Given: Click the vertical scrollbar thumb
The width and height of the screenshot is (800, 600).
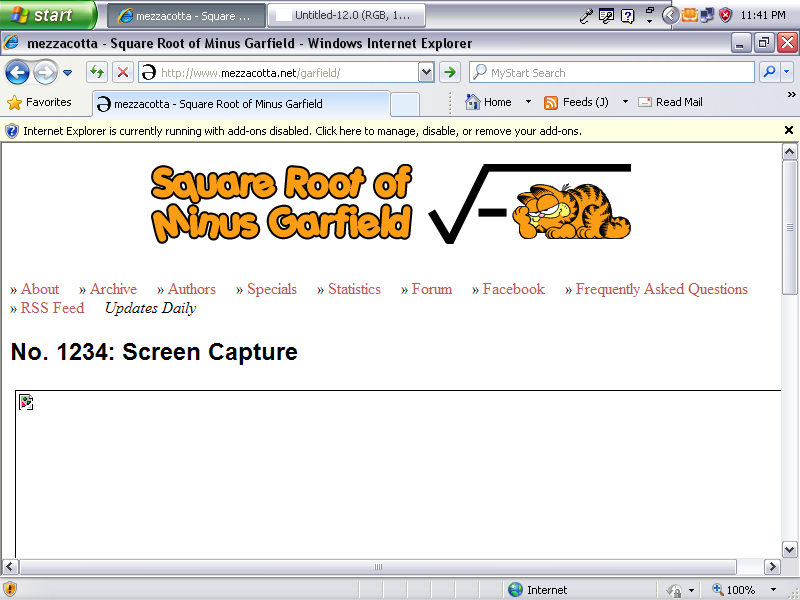Looking at the screenshot, I should point(789,227).
